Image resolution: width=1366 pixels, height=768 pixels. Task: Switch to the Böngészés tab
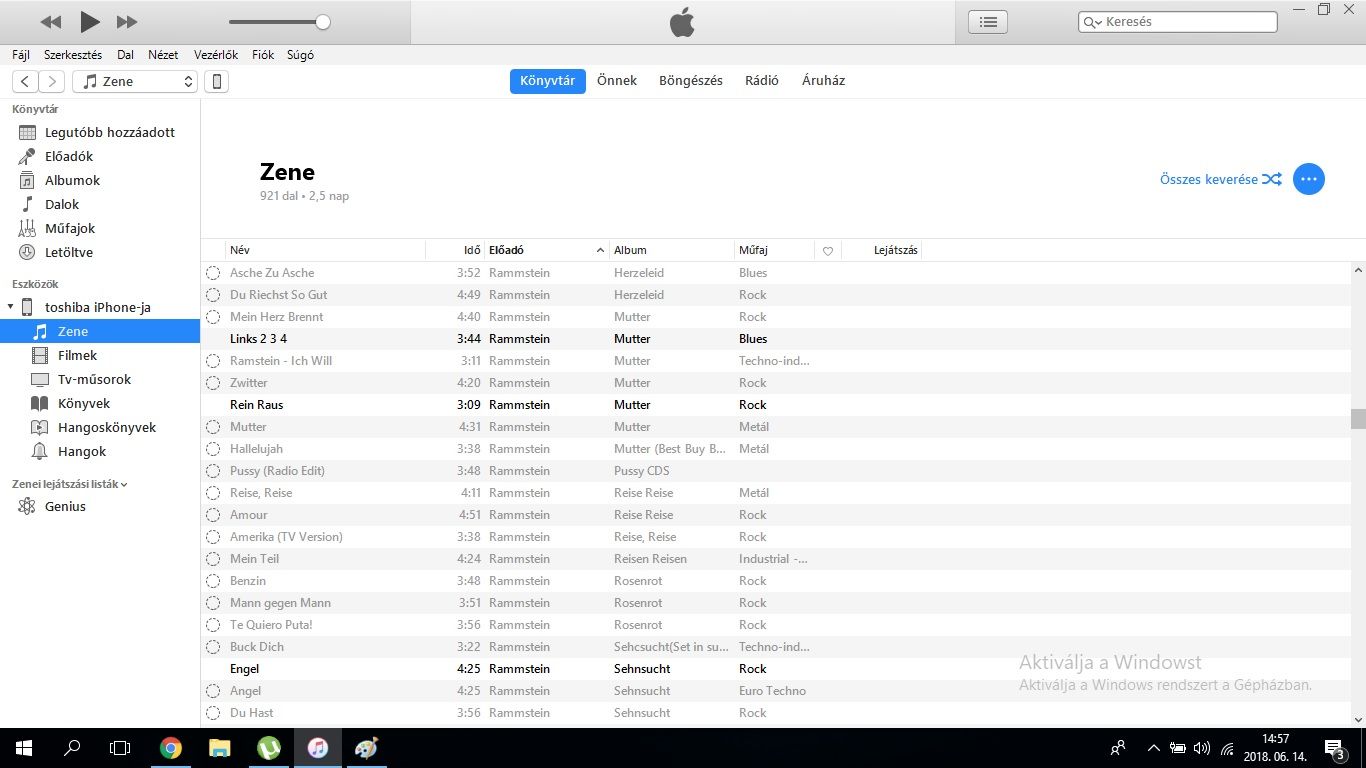click(x=690, y=81)
